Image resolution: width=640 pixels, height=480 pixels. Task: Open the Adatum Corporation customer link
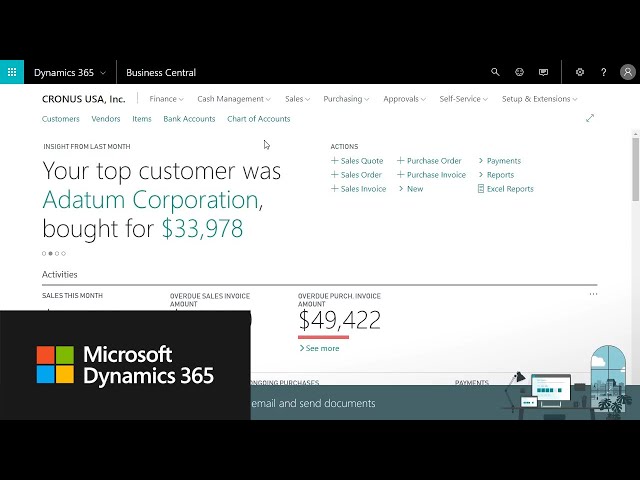[x=150, y=200]
